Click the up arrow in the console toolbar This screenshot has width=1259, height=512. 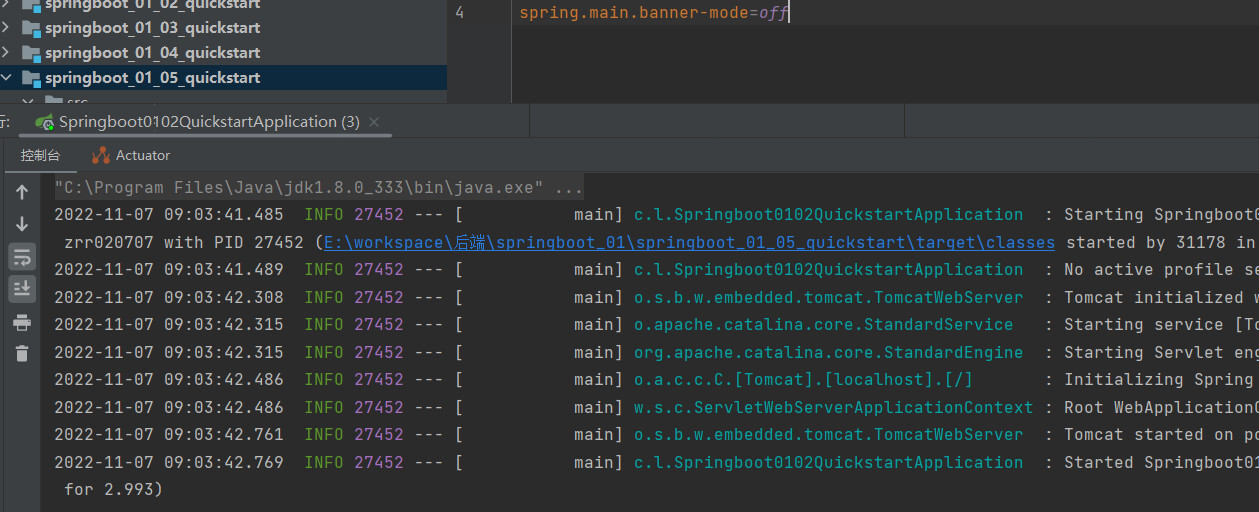pos(22,192)
